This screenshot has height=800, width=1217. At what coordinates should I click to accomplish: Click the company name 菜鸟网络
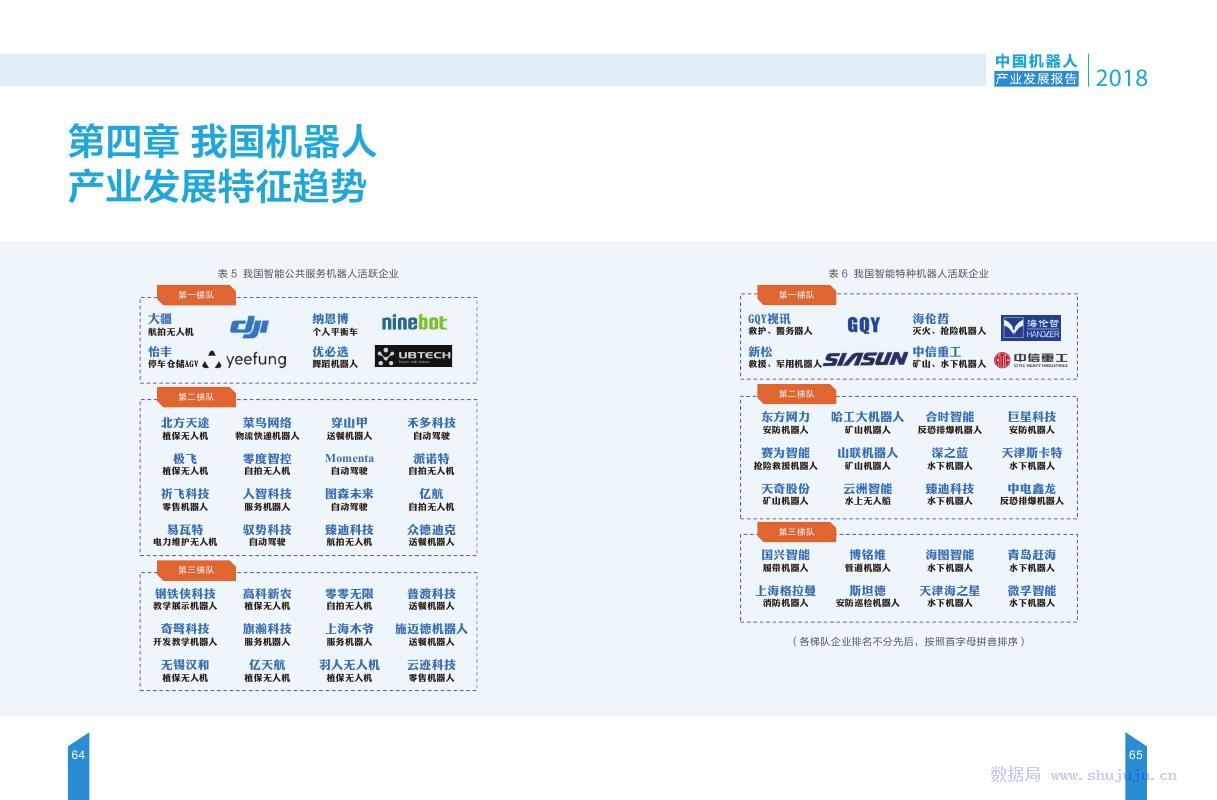pos(267,423)
